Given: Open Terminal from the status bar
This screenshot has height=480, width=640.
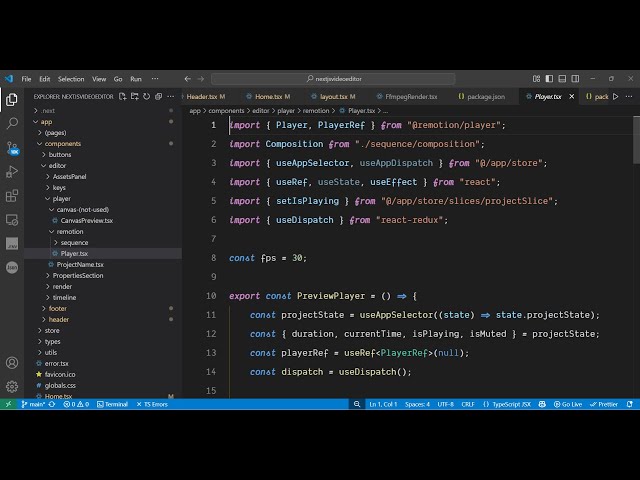Looking at the screenshot, I should coord(112,404).
